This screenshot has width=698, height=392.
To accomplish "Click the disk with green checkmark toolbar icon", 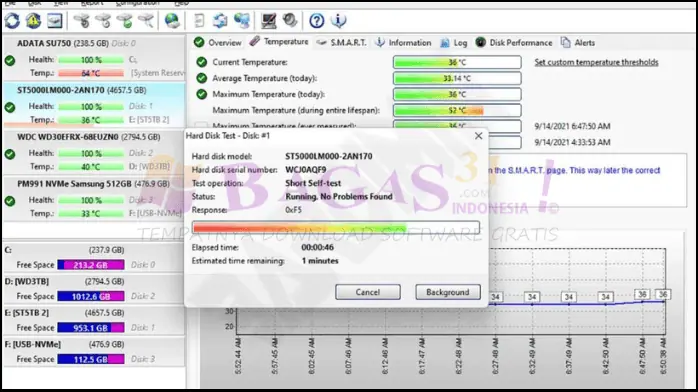I will [126, 20].
